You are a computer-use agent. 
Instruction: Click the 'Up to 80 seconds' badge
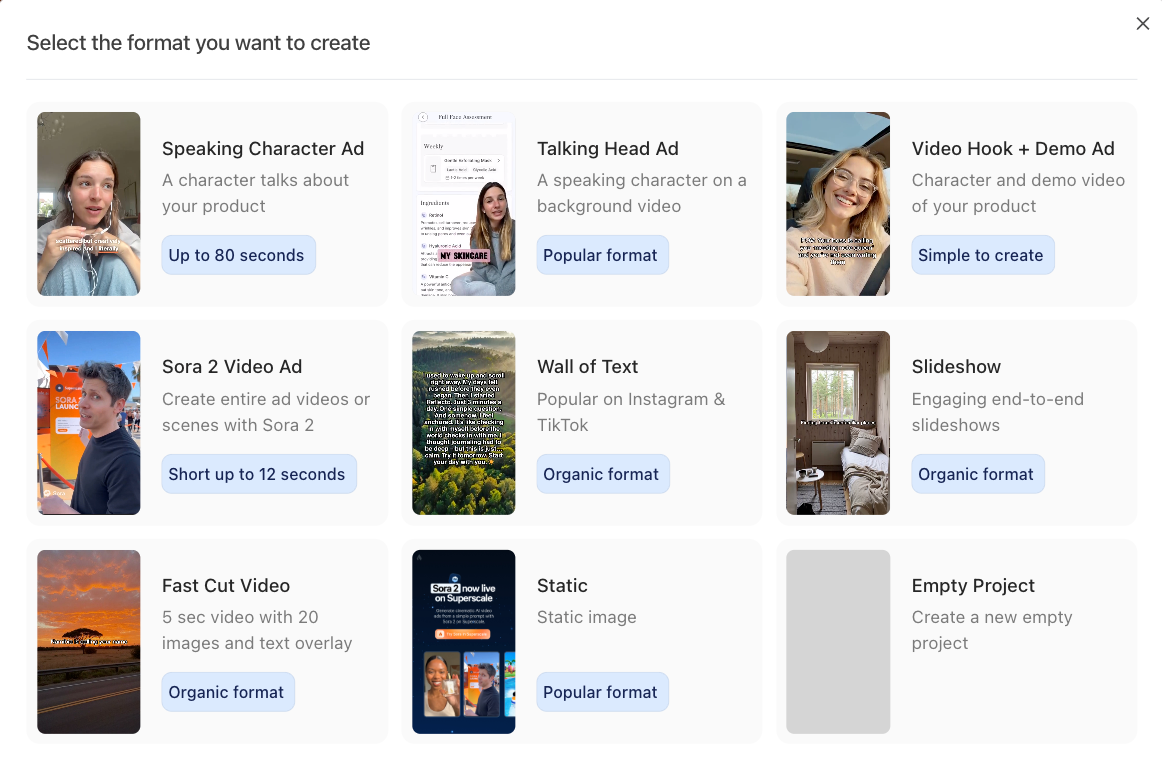pos(237,255)
